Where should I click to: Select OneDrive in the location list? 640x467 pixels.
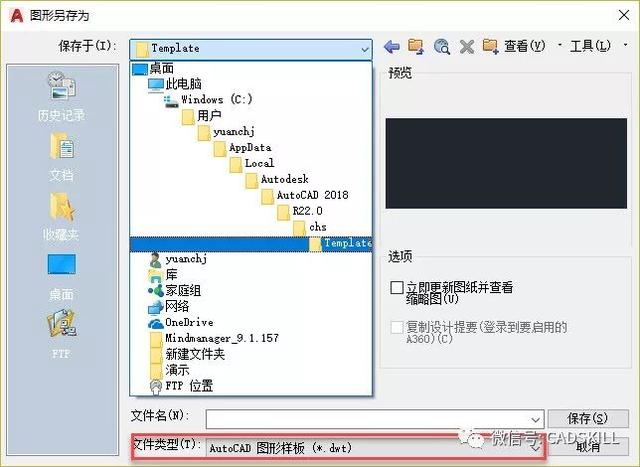180,323
